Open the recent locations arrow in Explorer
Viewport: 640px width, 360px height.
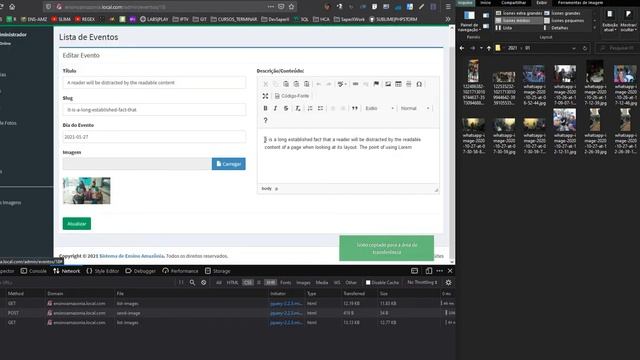(481, 48)
